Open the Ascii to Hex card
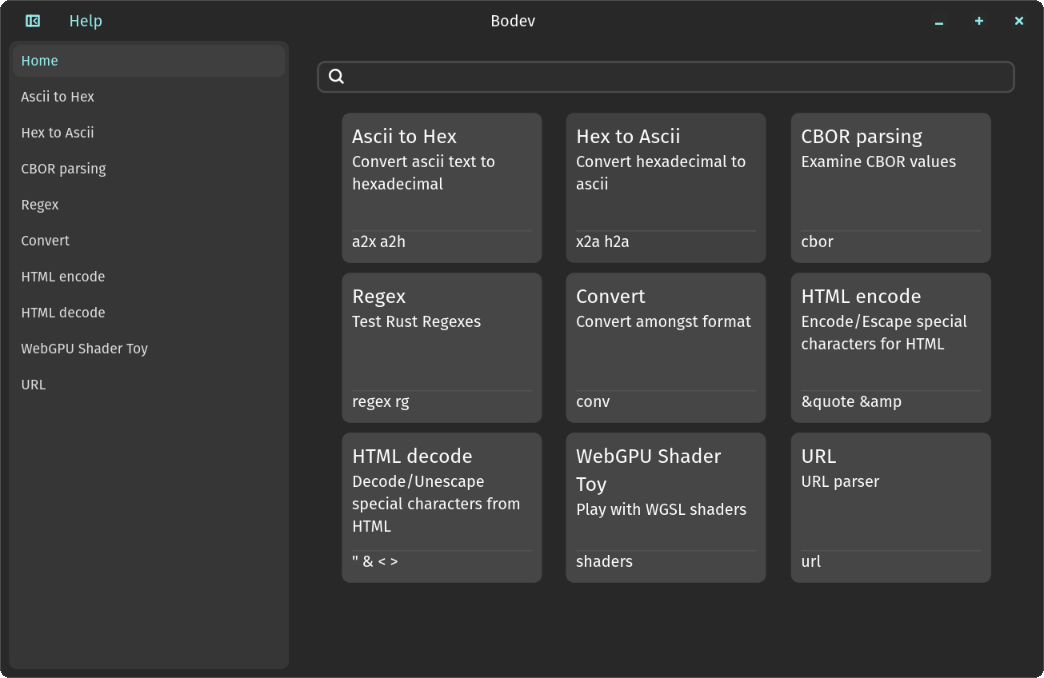Screen dimensions: 1044x678 [442, 188]
